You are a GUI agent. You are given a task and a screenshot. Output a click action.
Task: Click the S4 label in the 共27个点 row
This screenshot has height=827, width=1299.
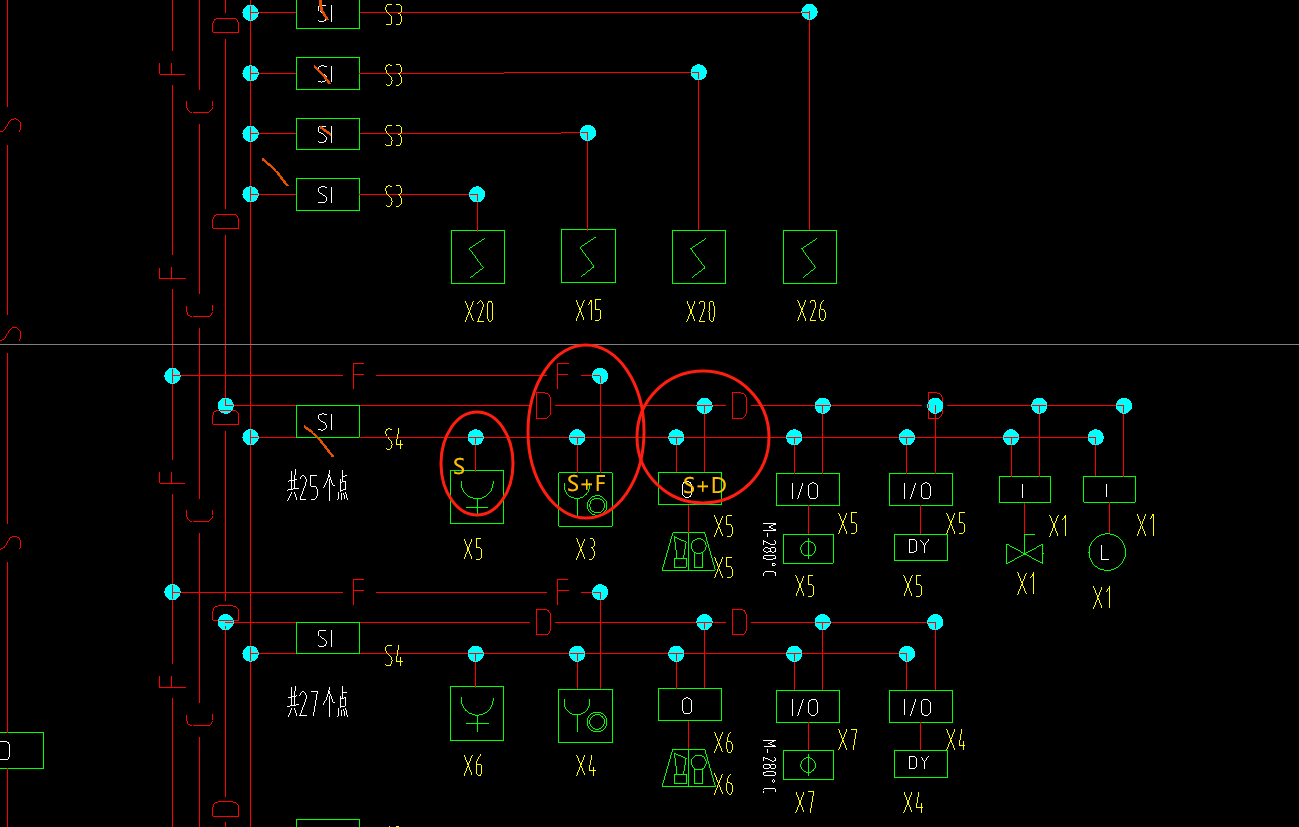(394, 656)
